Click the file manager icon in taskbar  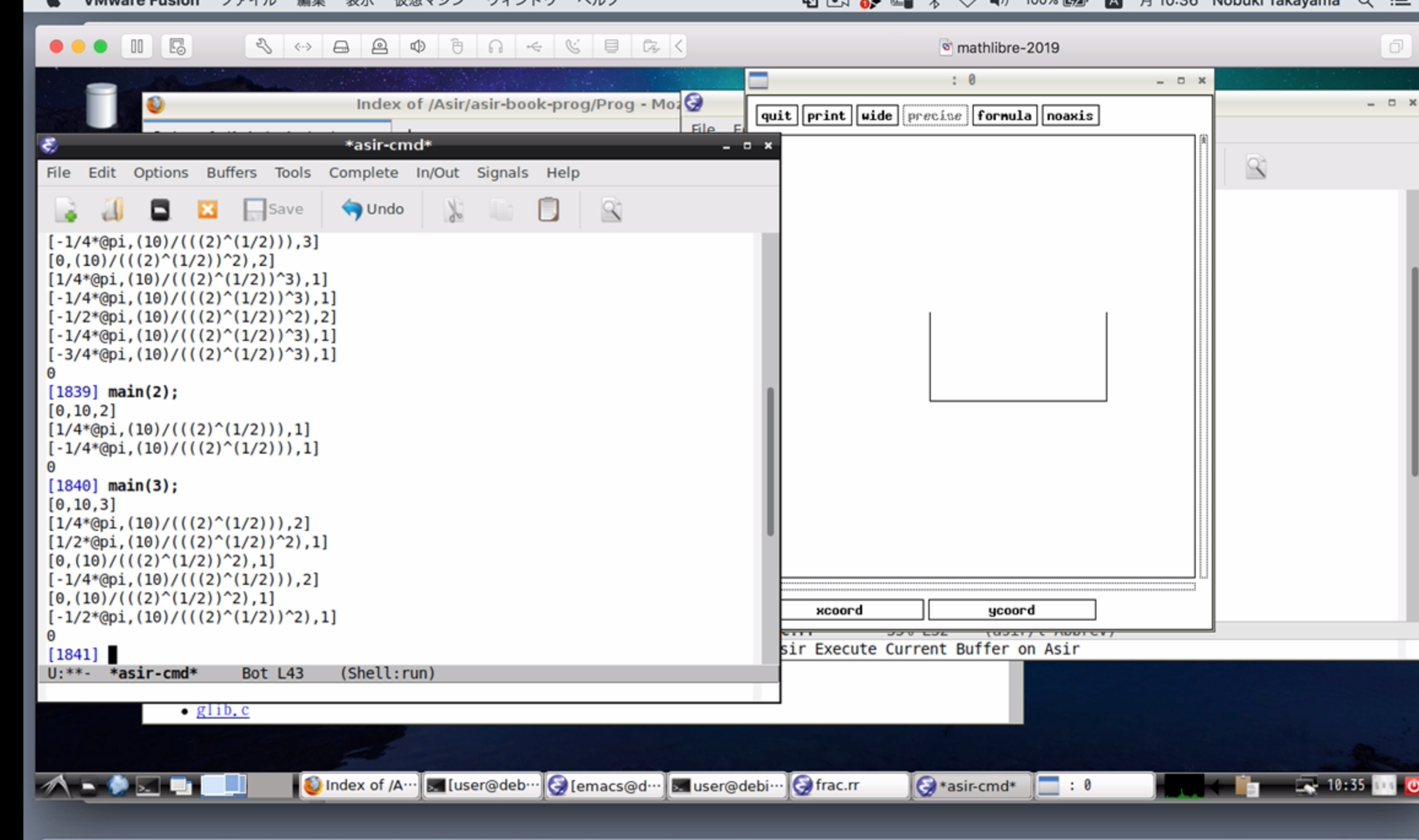click(88, 785)
